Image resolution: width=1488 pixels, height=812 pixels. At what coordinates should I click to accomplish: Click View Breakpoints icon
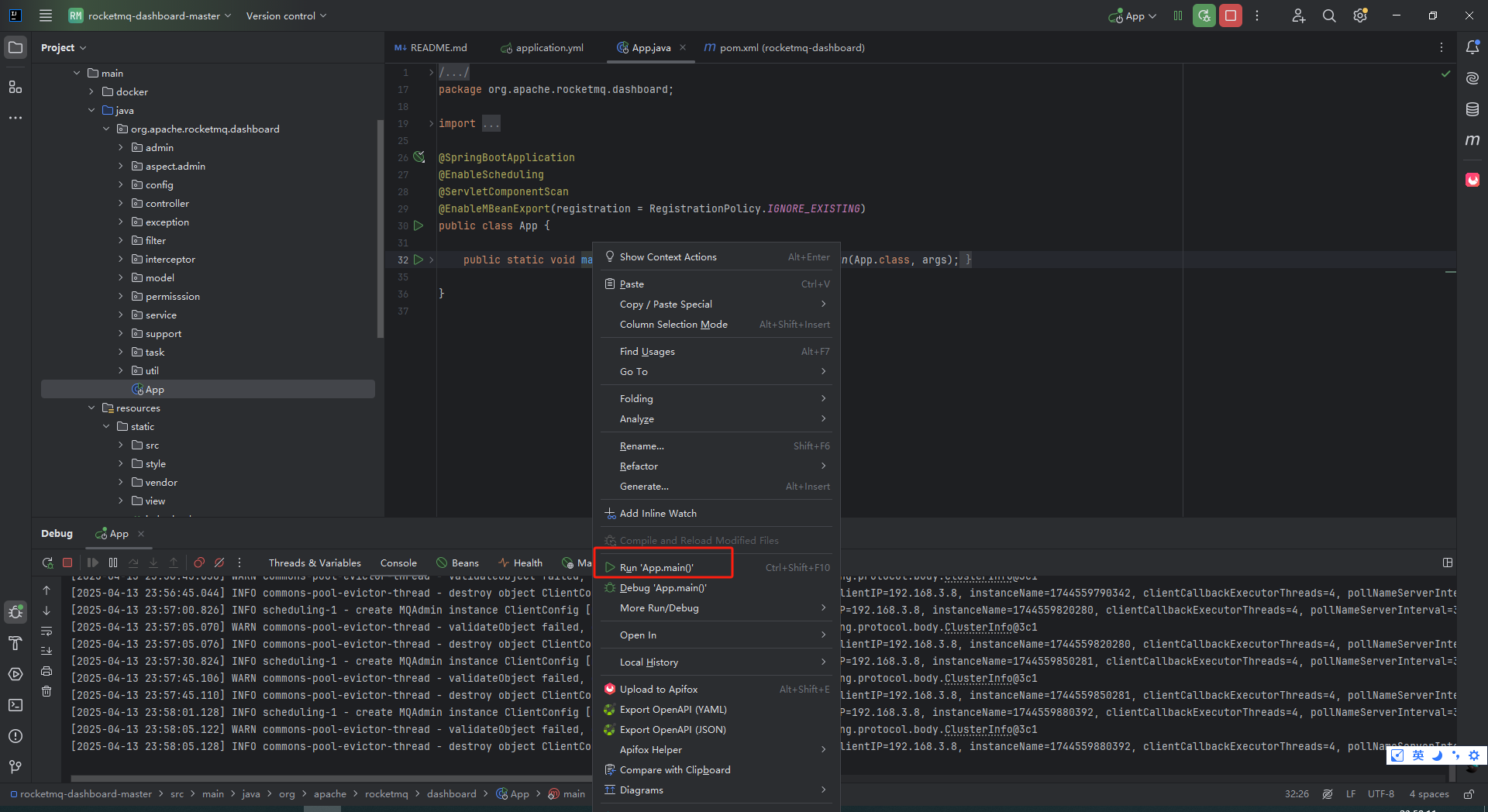(199, 563)
